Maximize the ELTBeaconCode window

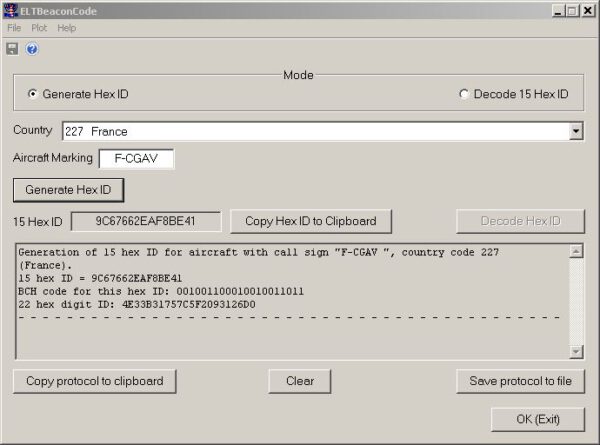click(x=572, y=10)
